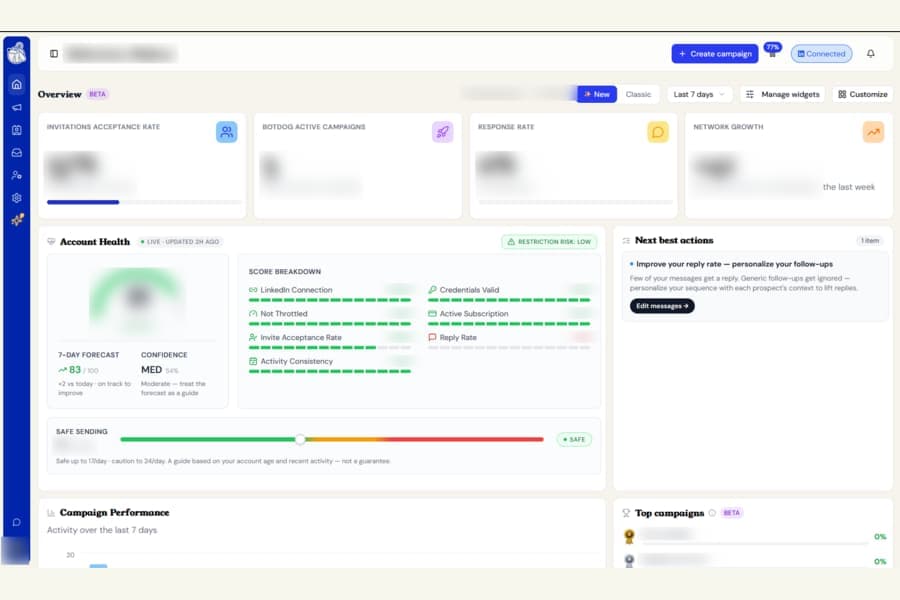Screen dimensions: 900x600
Task: Click the SAFE status badge
Action: [574, 439]
